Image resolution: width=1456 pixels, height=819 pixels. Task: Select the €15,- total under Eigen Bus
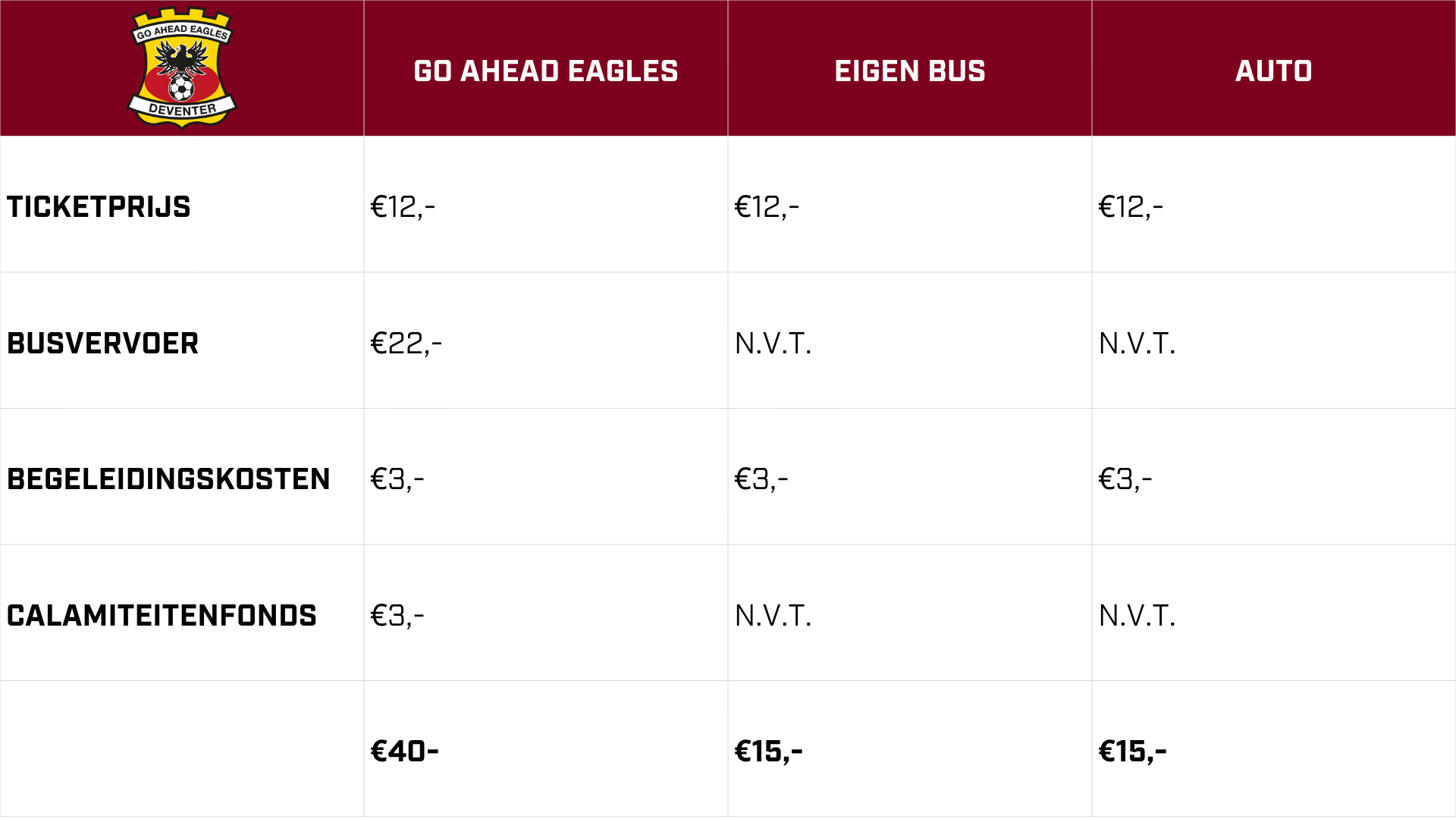[x=768, y=752]
